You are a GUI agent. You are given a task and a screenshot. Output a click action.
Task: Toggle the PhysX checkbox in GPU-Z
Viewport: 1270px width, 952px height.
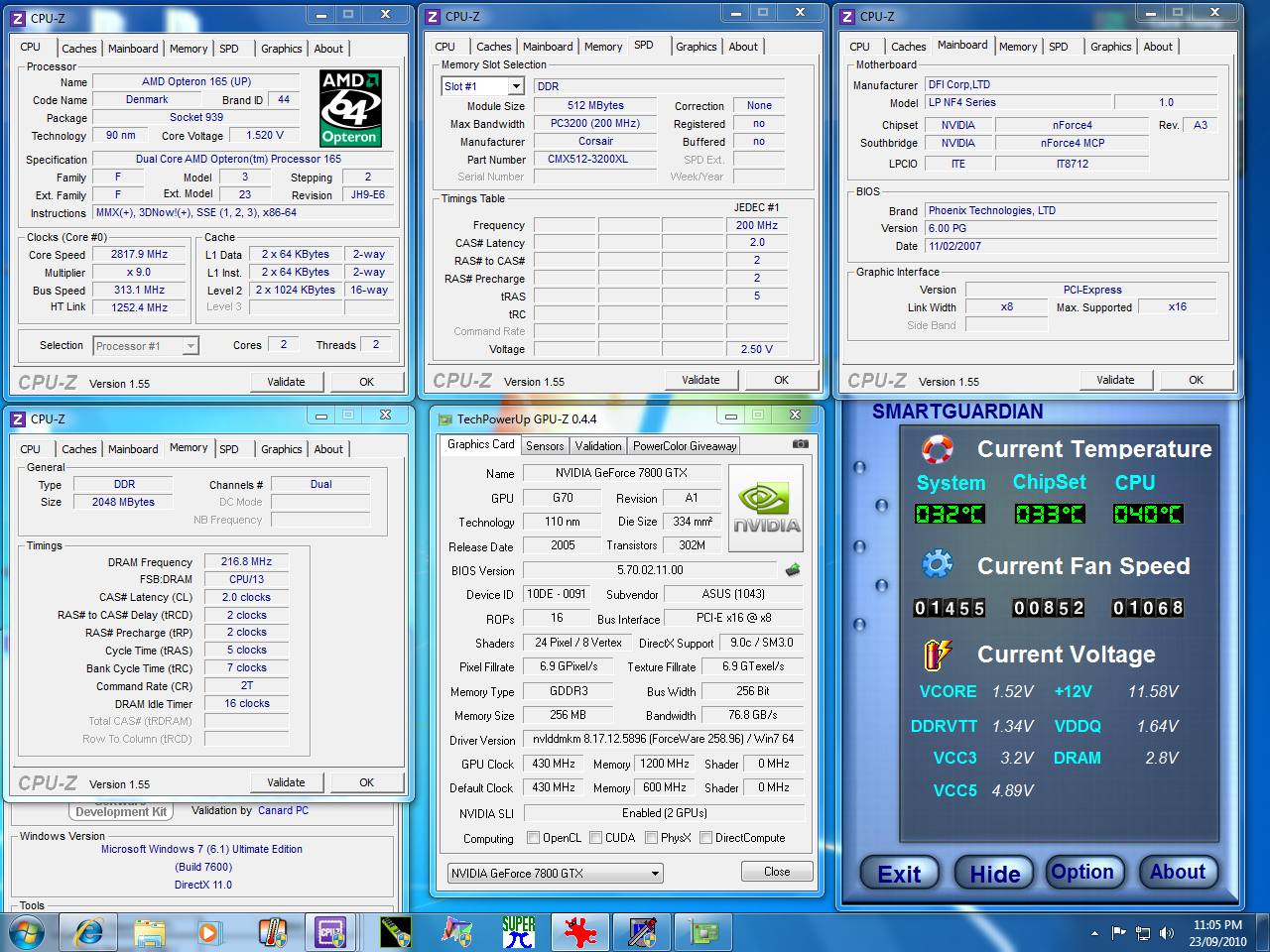pyautogui.click(x=652, y=838)
